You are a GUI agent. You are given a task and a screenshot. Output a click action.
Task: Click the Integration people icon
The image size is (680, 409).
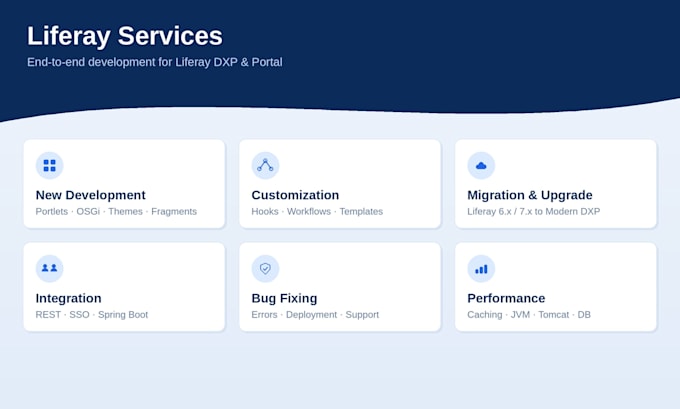click(x=49, y=268)
